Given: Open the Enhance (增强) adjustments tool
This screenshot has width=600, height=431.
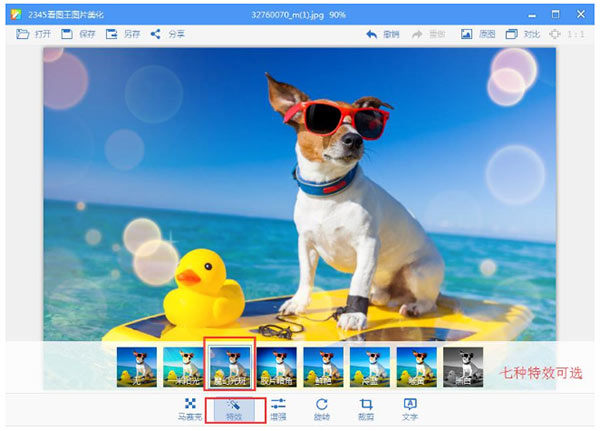Looking at the screenshot, I should click(278, 409).
